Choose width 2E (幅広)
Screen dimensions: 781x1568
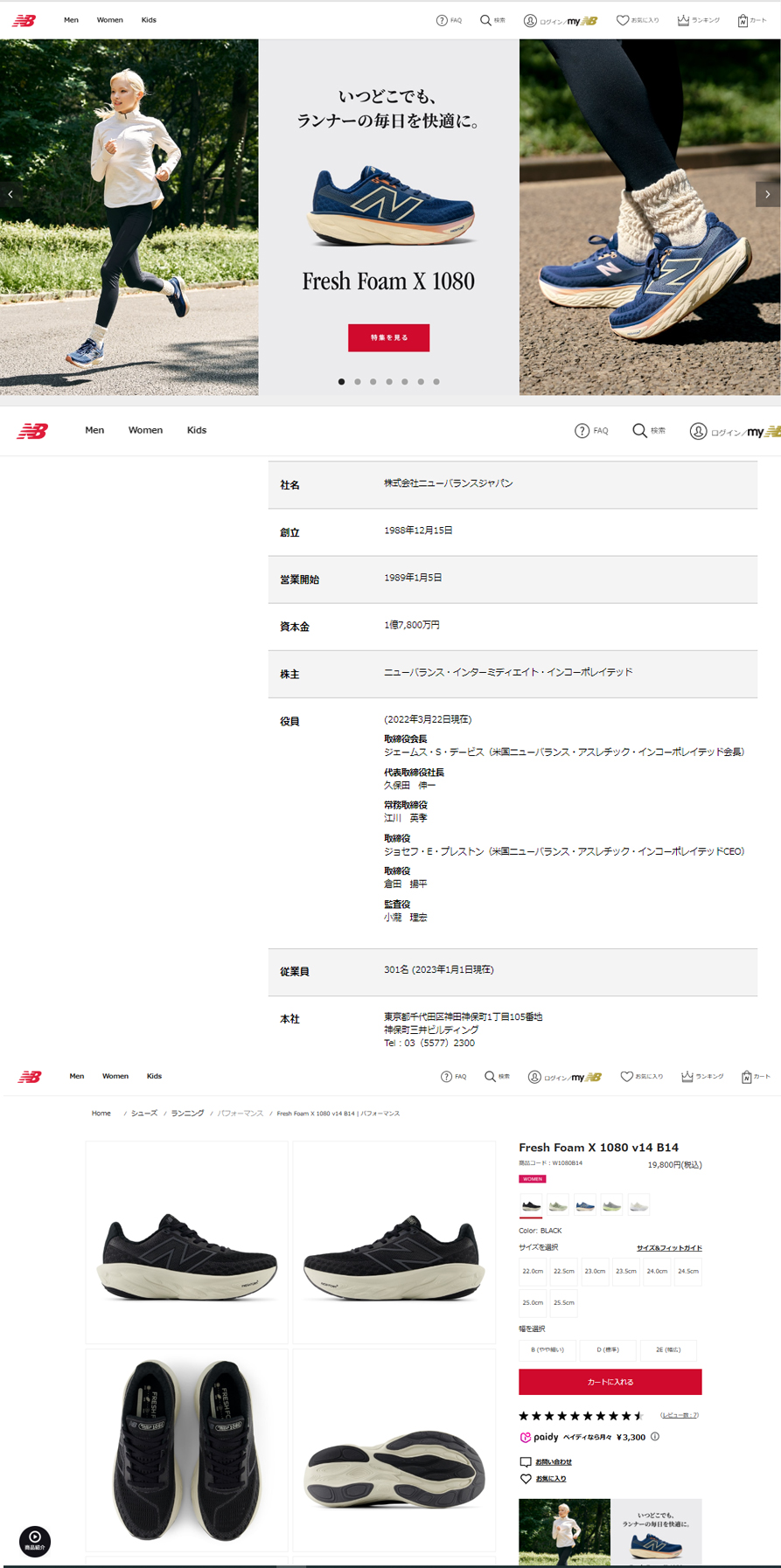(x=668, y=1349)
